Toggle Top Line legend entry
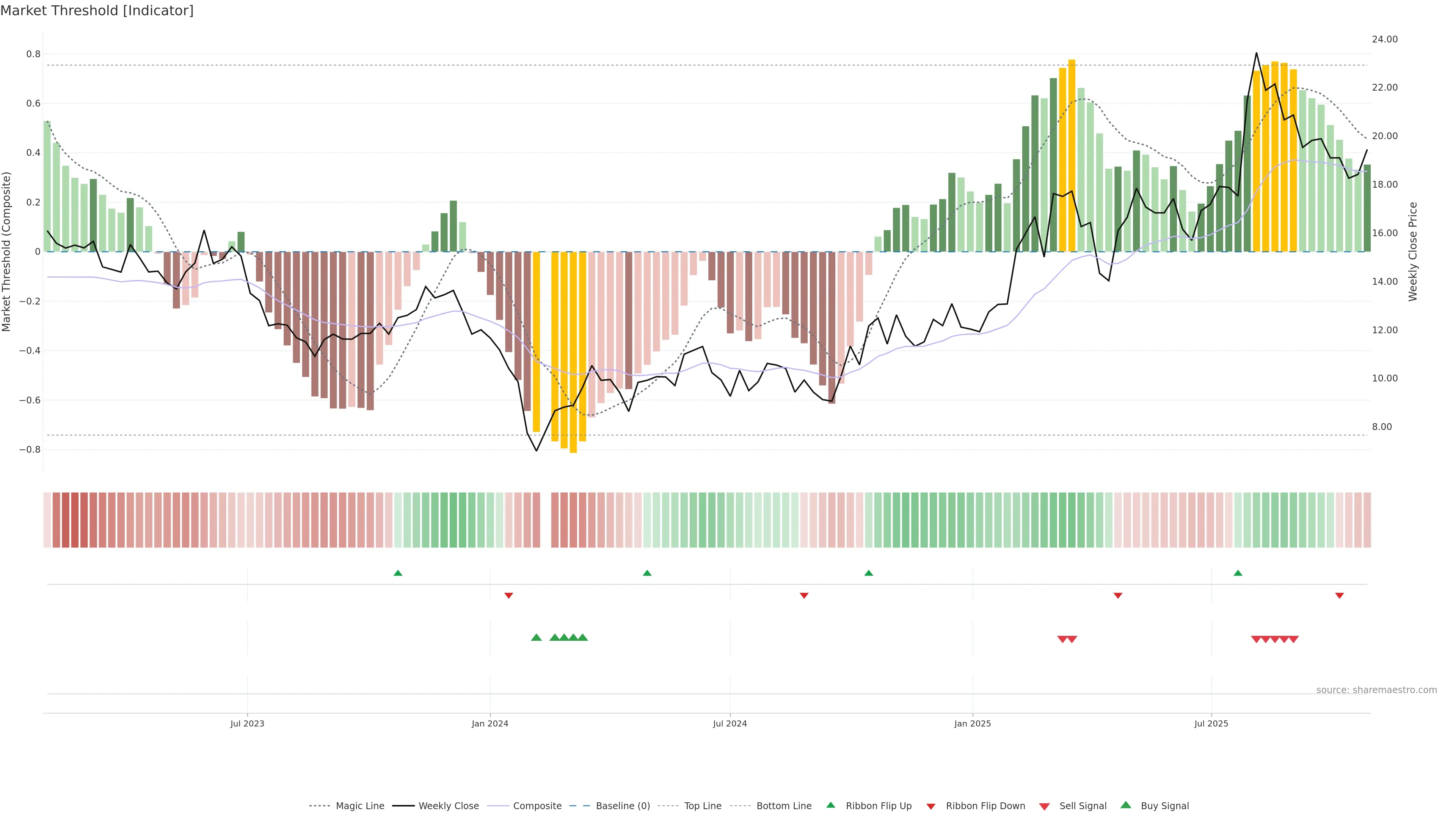The image size is (1456, 819). (703, 806)
